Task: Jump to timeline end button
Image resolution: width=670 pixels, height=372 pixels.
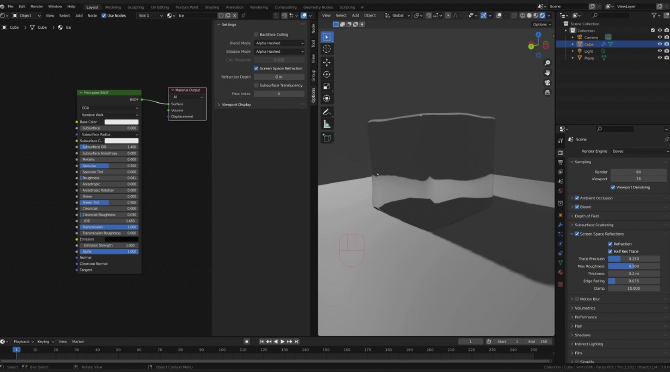Action: tap(297, 342)
